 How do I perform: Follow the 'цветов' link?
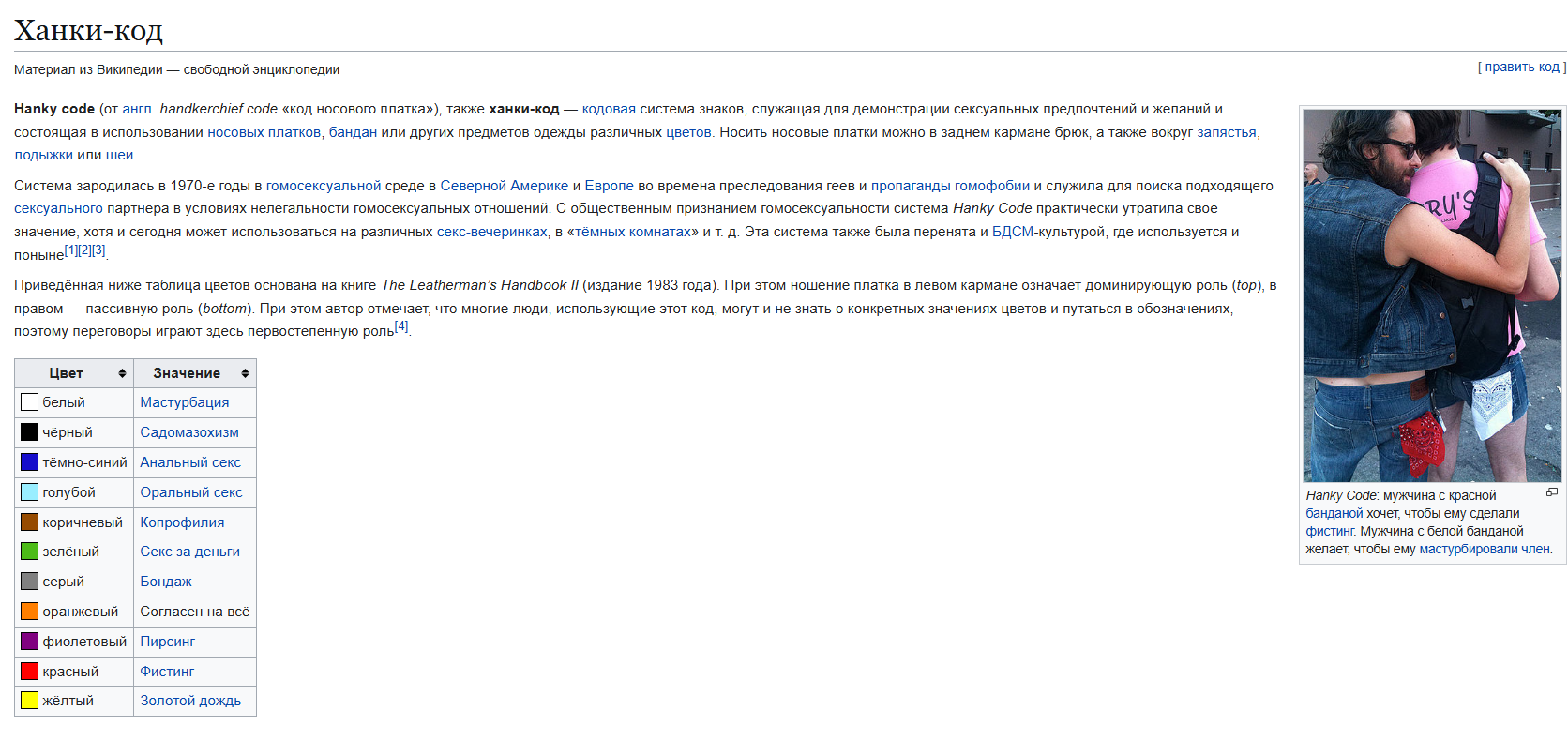click(688, 132)
